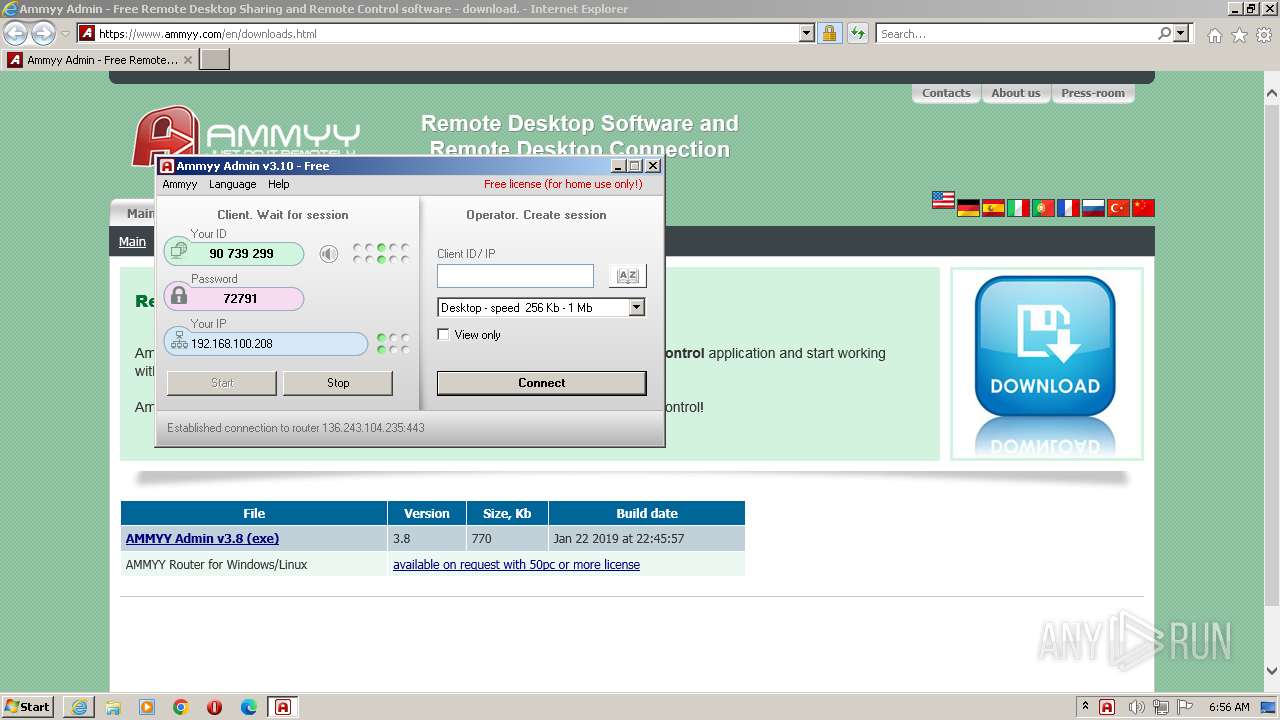Open Chrome from the taskbar
The image size is (1280, 720).
181,707
